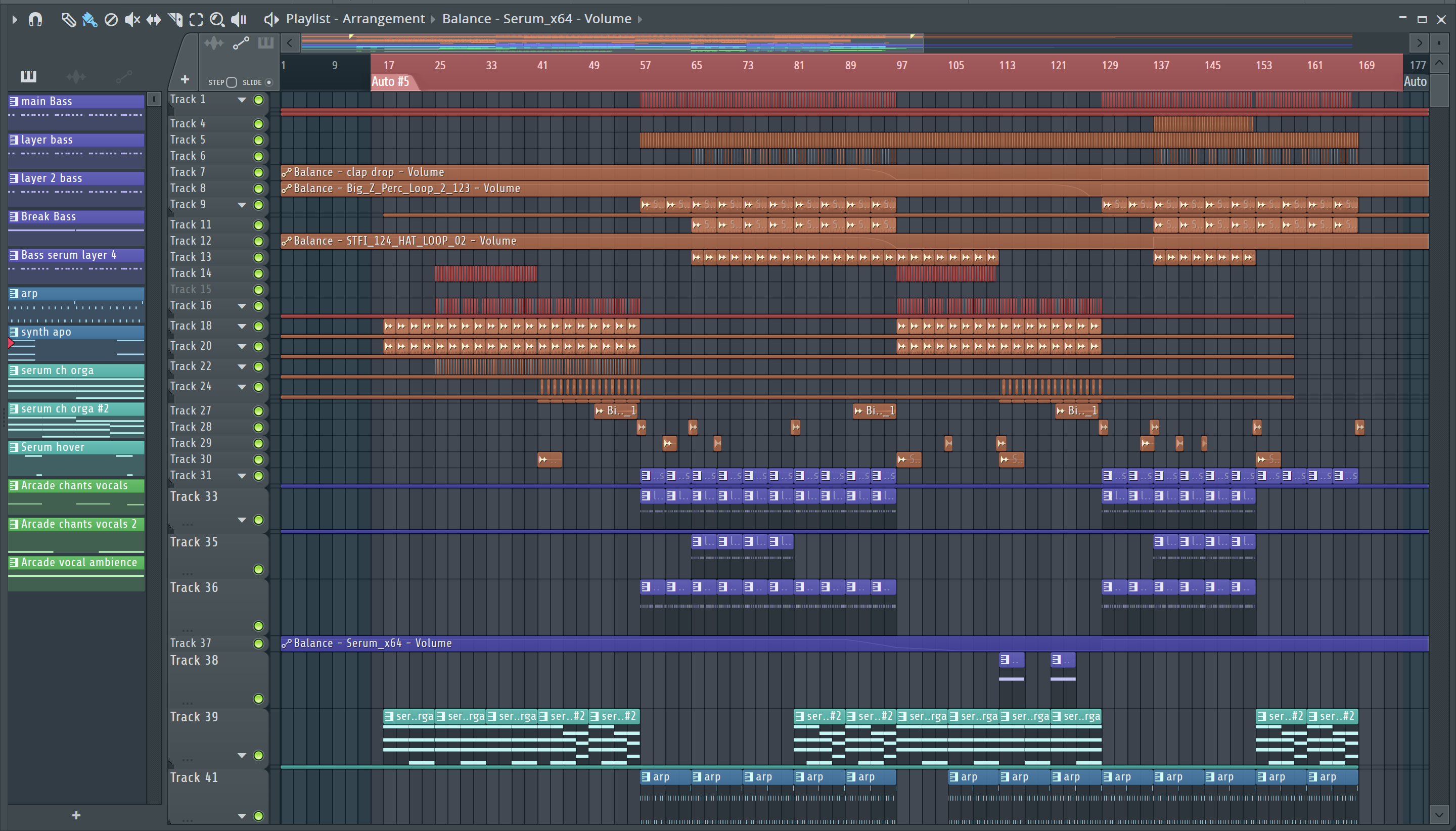Screen dimensions: 1456x831
Task: Click the vertical scrollbar up arrow
Action: click(1439, 63)
